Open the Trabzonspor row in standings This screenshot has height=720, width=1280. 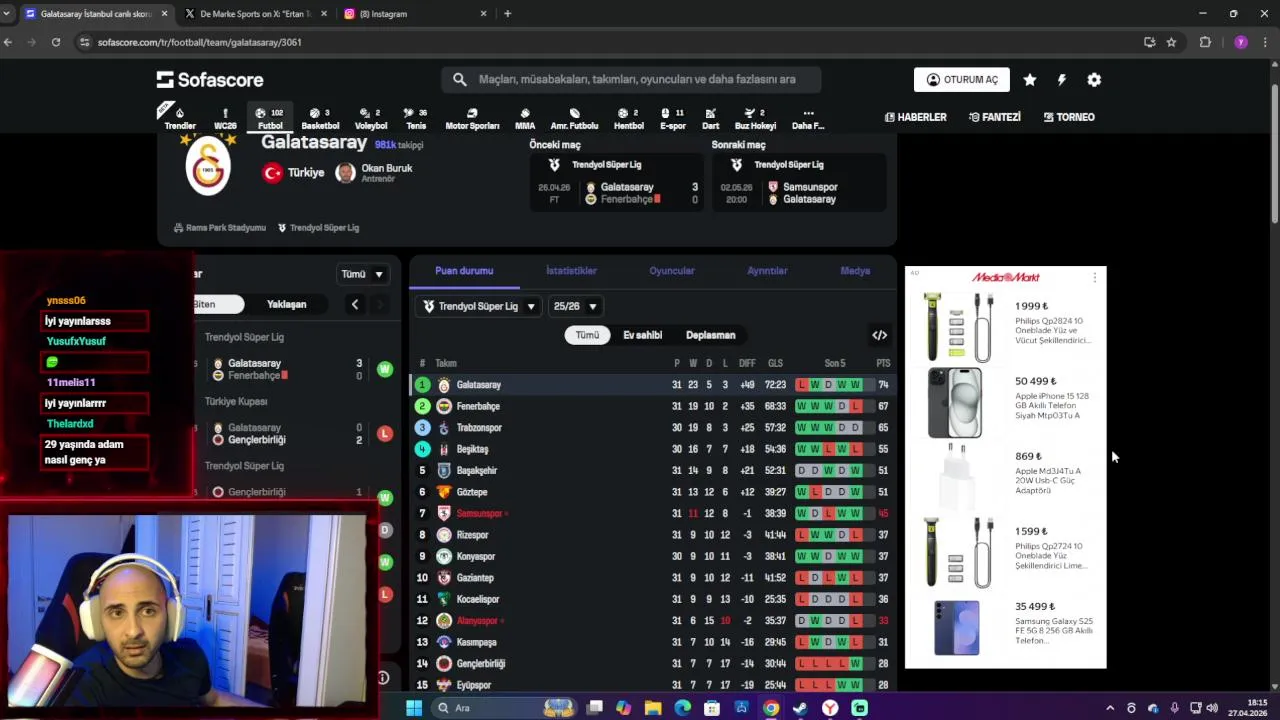653,428
